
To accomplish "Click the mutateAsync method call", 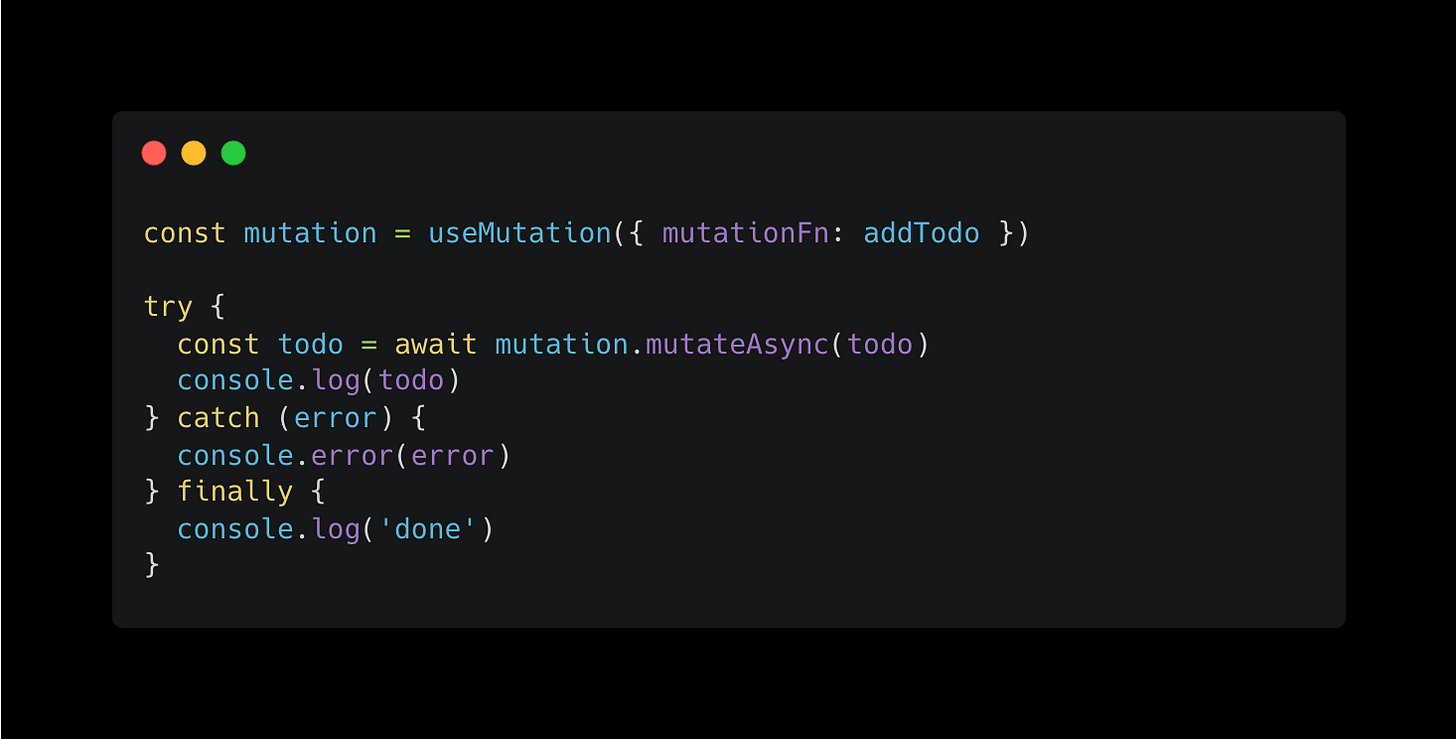I will coord(738,344).
